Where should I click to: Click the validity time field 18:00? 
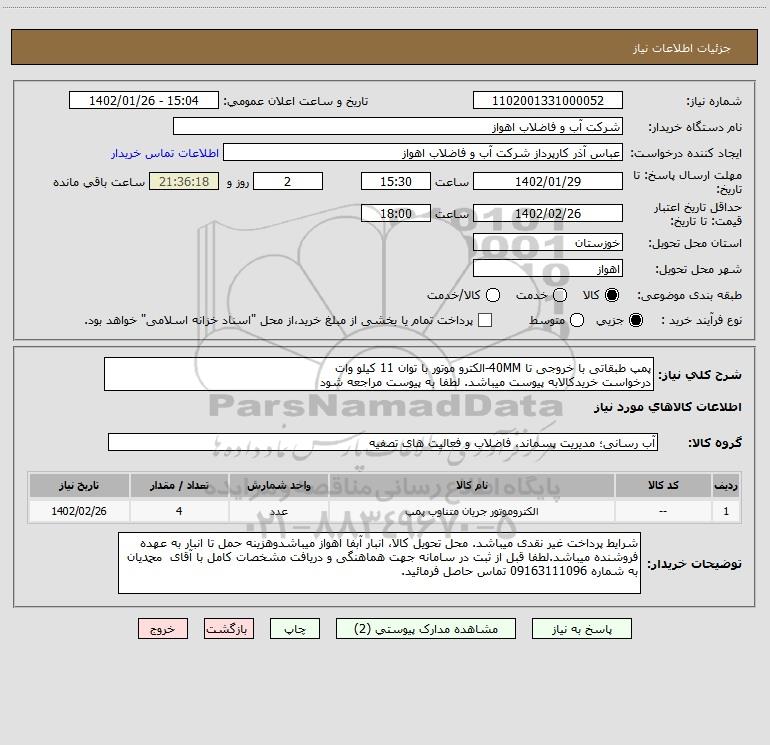pos(396,214)
